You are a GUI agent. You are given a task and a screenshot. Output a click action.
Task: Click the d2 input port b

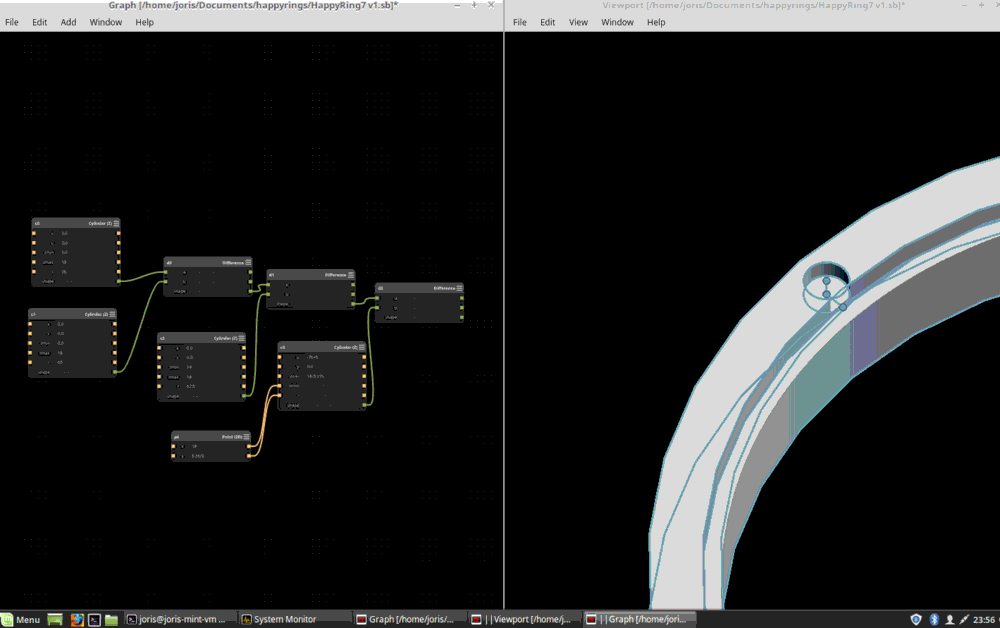(x=377, y=307)
